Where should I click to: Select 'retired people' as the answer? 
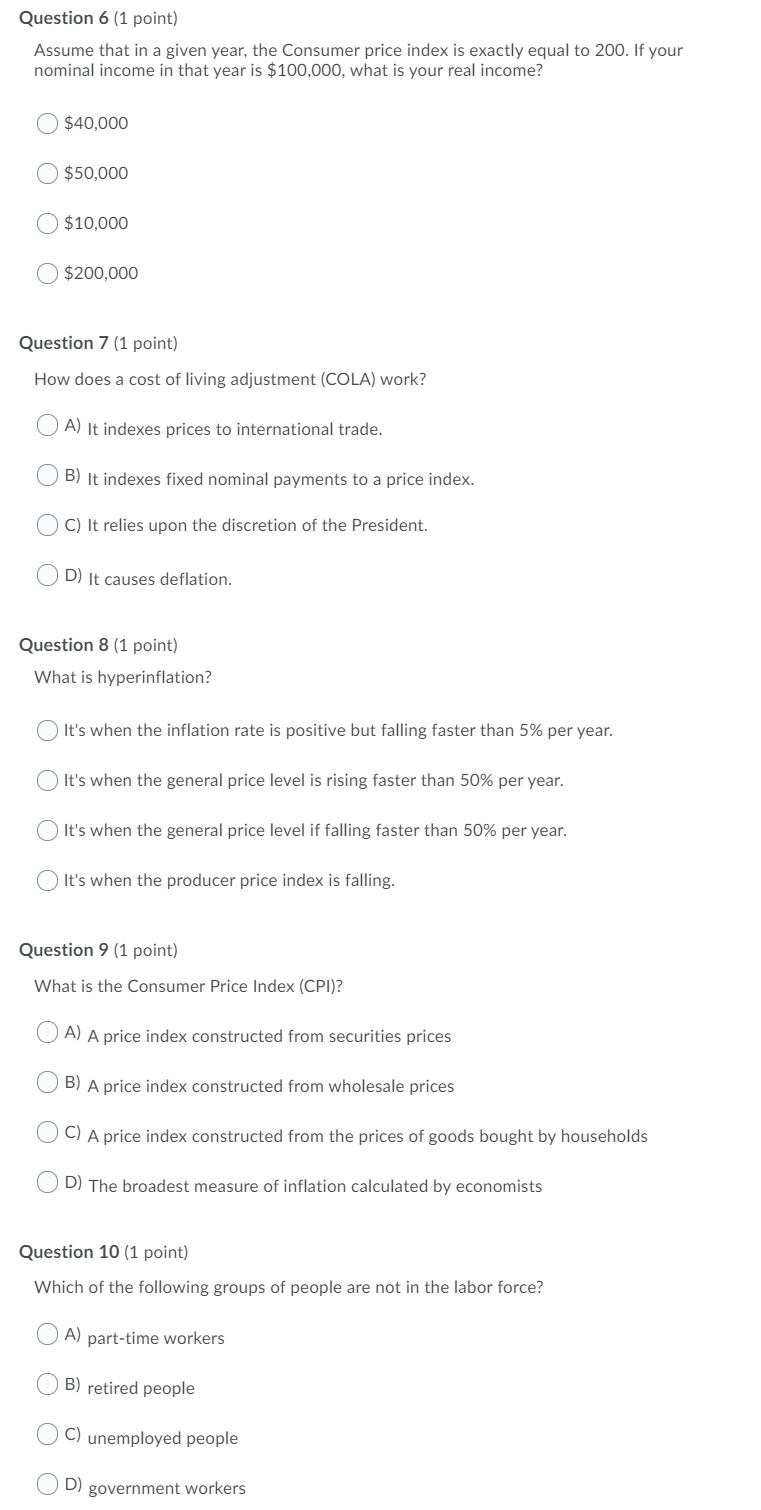coord(46,1383)
